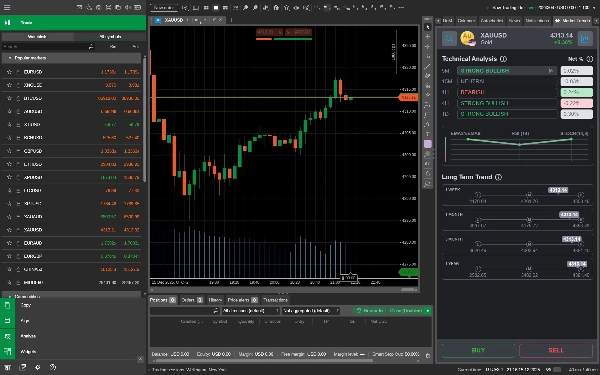
Task: Click the Long Term Trend info icon
Action: pyautogui.click(x=498, y=177)
